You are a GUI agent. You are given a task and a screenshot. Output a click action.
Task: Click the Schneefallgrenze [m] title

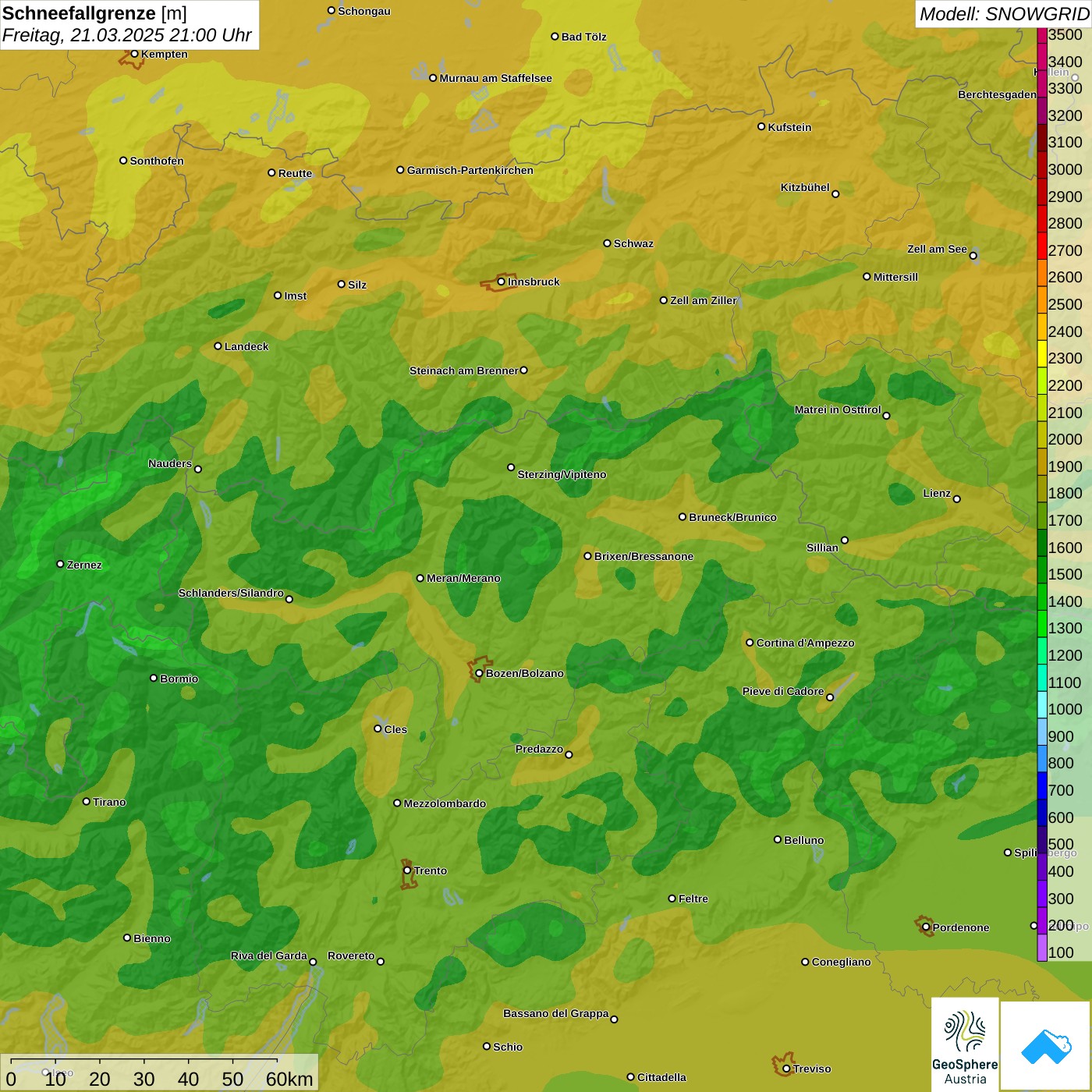pyautogui.click(x=94, y=13)
